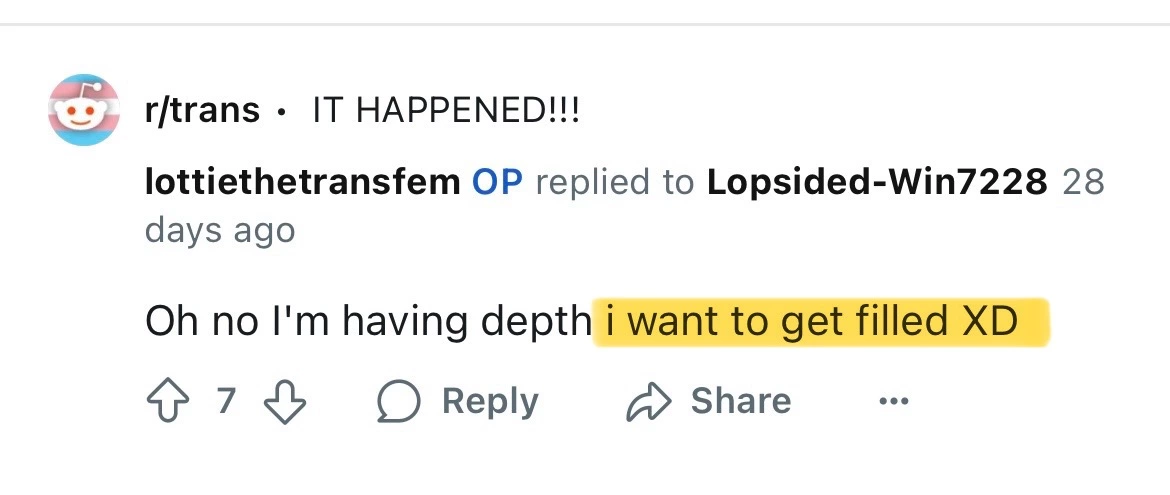Upvote the comment by lottiethetransfem

click(x=166, y=402)
